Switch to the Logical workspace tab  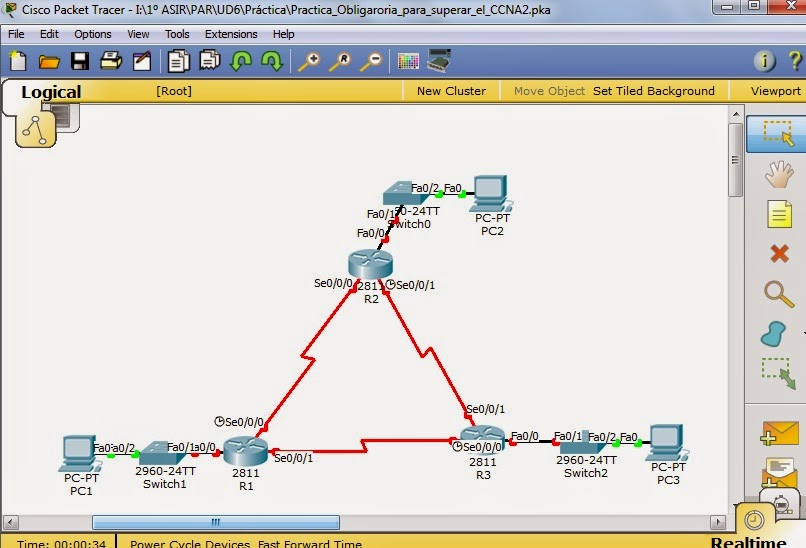click(51, 92)
